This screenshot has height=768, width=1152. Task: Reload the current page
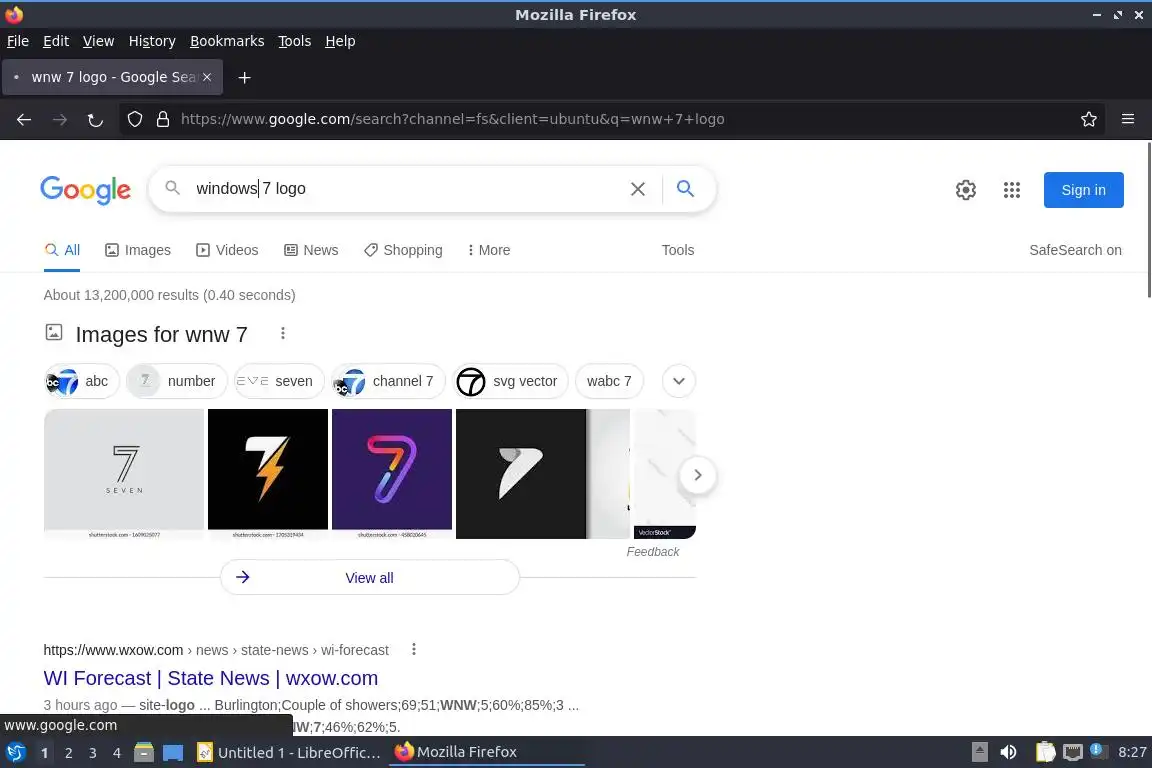96,119
